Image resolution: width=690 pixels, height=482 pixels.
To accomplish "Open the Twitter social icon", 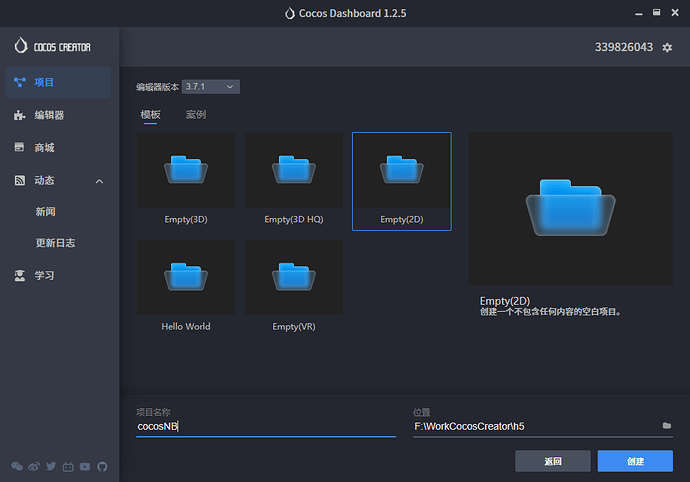I will pyautogui.click(x=51, y=466).
